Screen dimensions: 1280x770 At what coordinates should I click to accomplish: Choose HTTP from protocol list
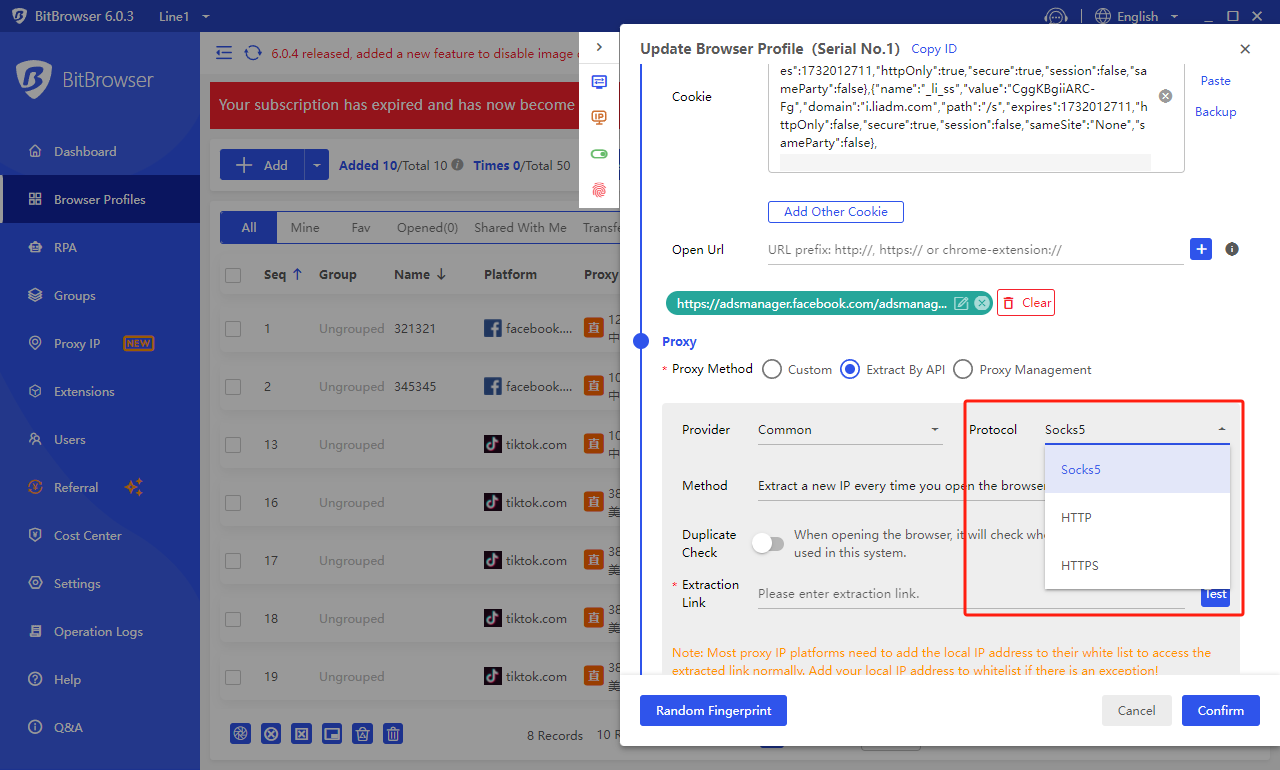pyautogui.click(x=1137, y=517)
